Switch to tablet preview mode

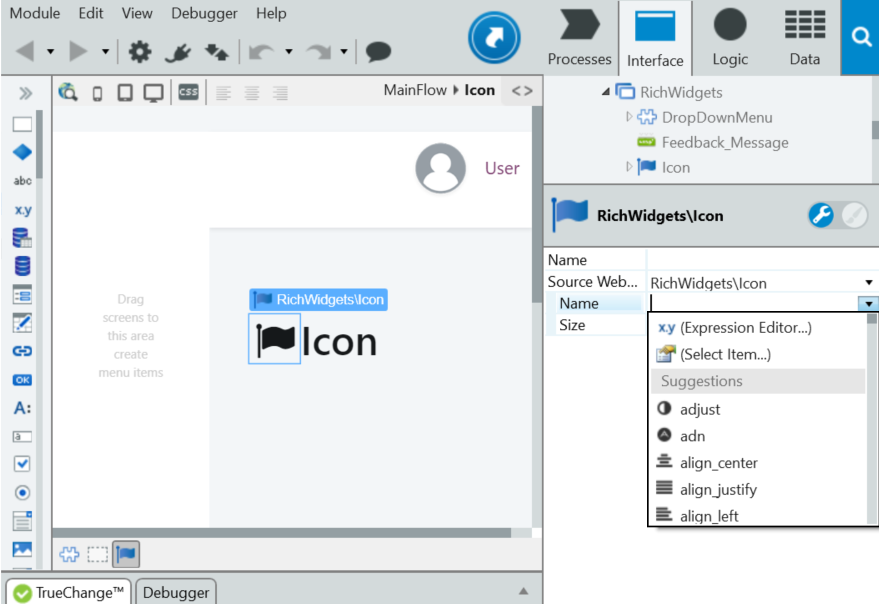point(125,92)
